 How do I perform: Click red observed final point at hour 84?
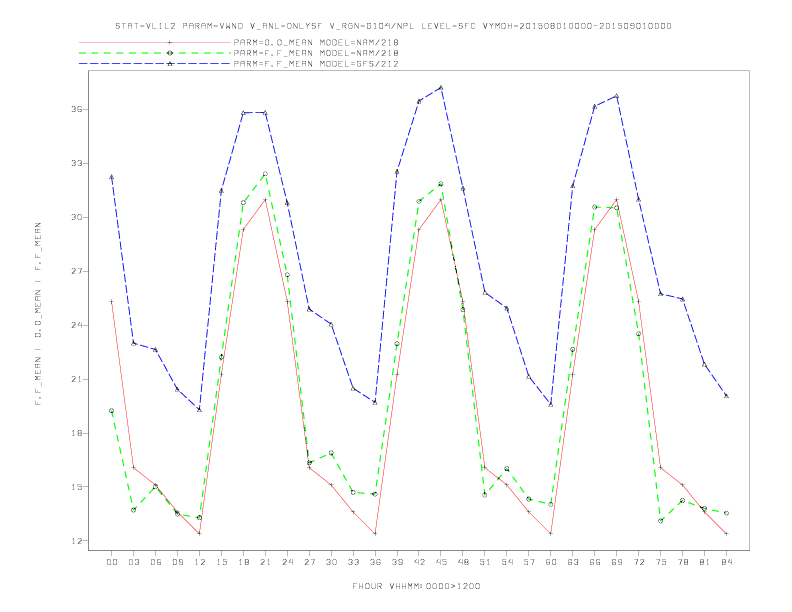point(726,533)
